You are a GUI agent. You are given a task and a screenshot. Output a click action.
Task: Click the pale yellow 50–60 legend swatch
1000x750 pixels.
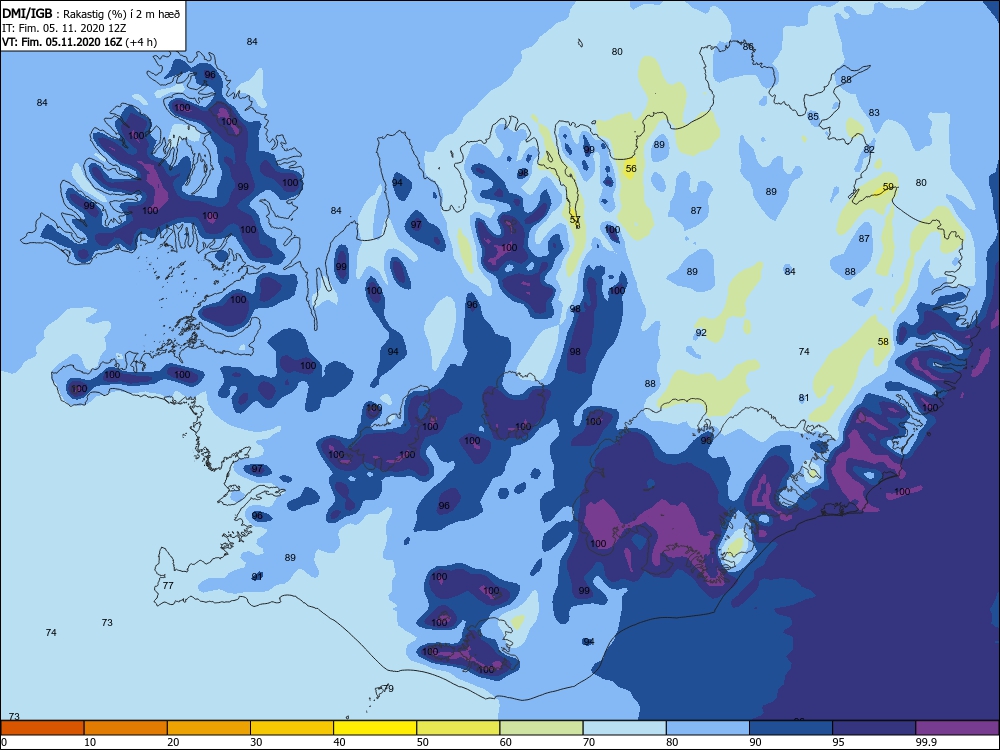pyautogui.click(x=458, y=728)
